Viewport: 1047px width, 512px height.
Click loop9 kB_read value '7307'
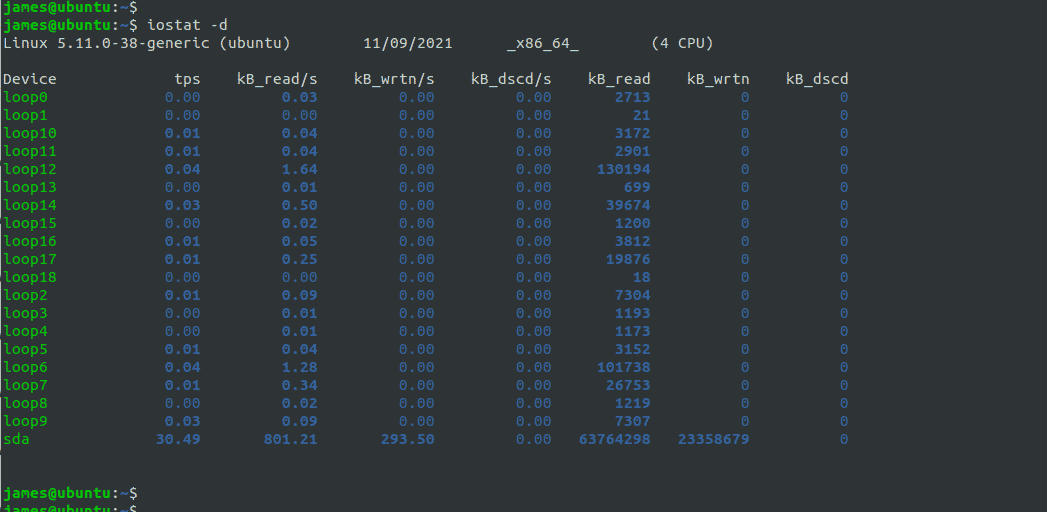(632, 422)
